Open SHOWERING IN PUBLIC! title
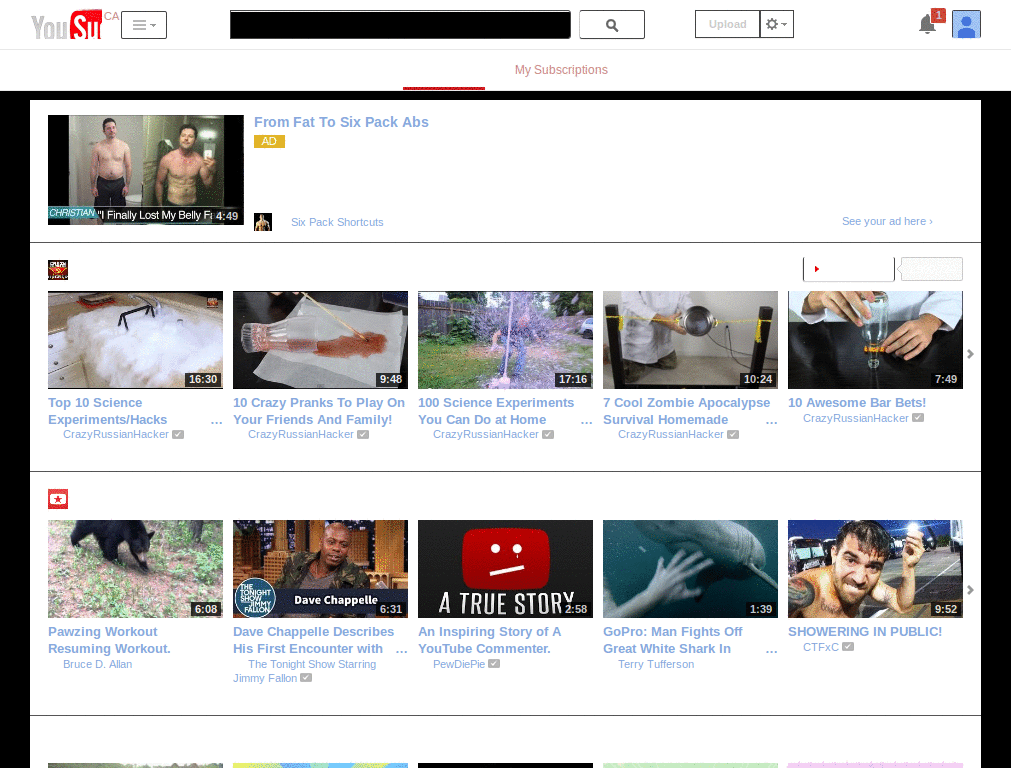Viewport: 1024px width, 768px height. tap(865, 632)
